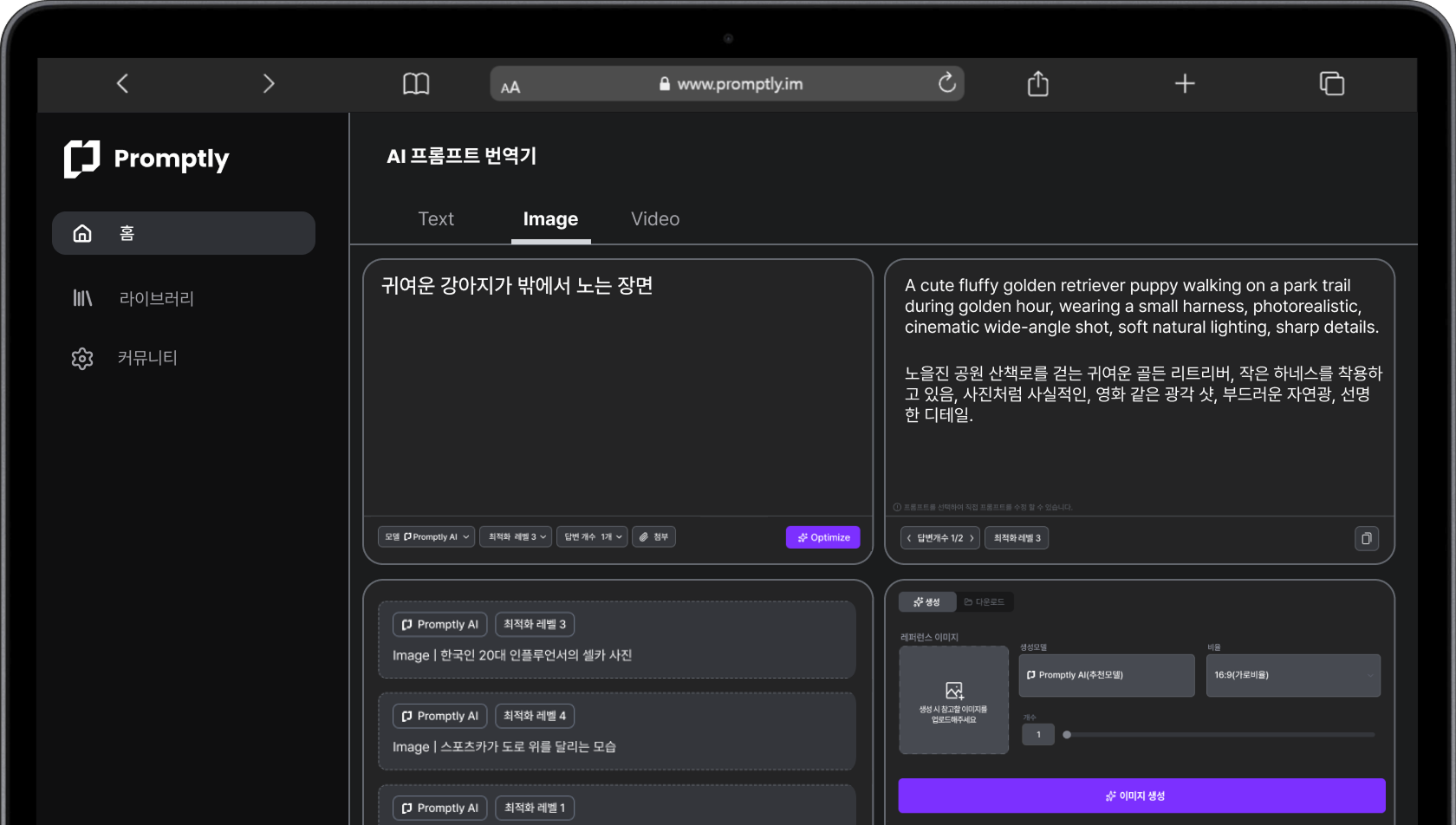Screen dimensions: 1456x825
Task: Click the library books icon in sidebar
Action: [x=82, y=298]
